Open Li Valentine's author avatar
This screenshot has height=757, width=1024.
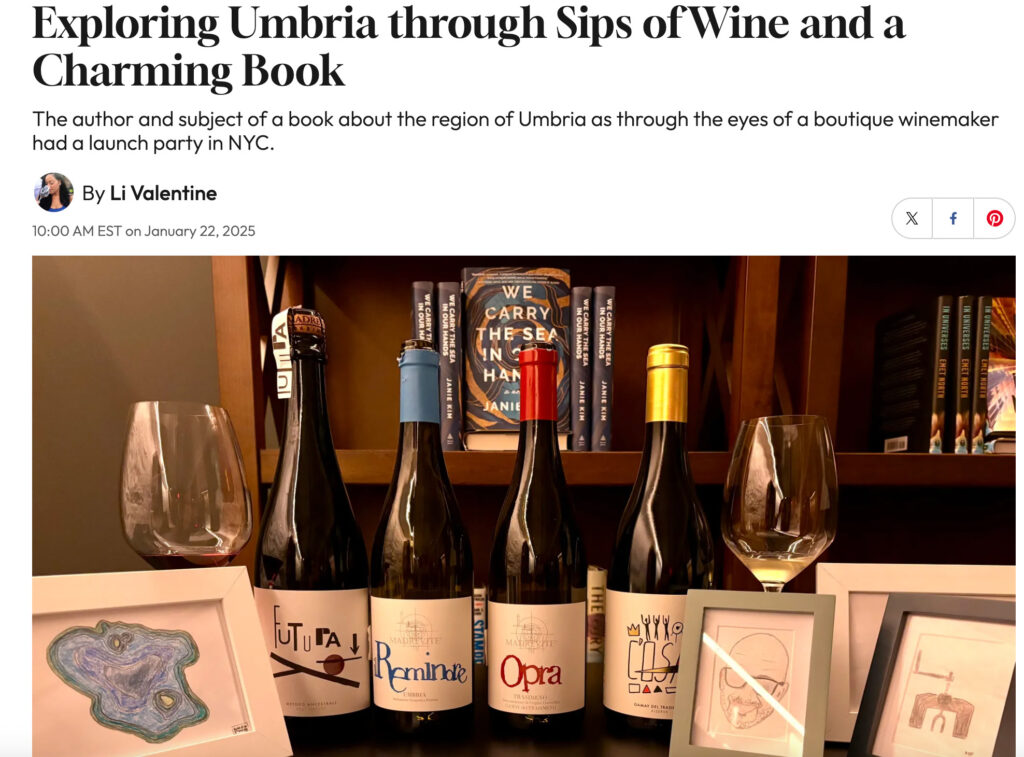53,193
